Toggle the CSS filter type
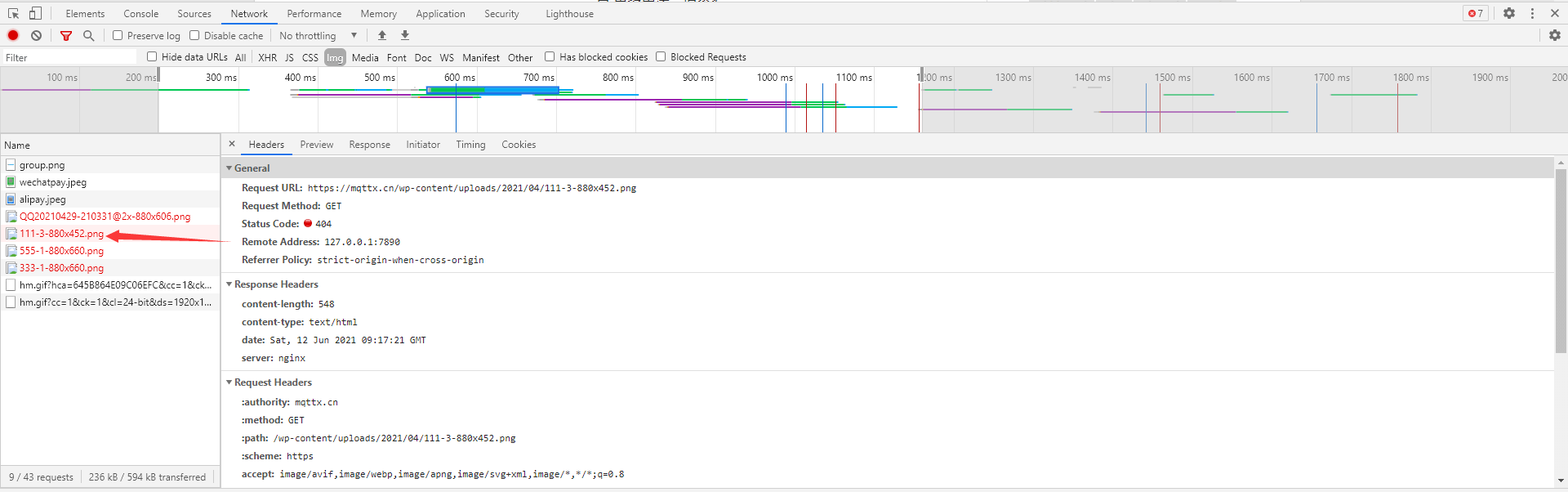This screenshot has height=492, width=1568. 310,57
